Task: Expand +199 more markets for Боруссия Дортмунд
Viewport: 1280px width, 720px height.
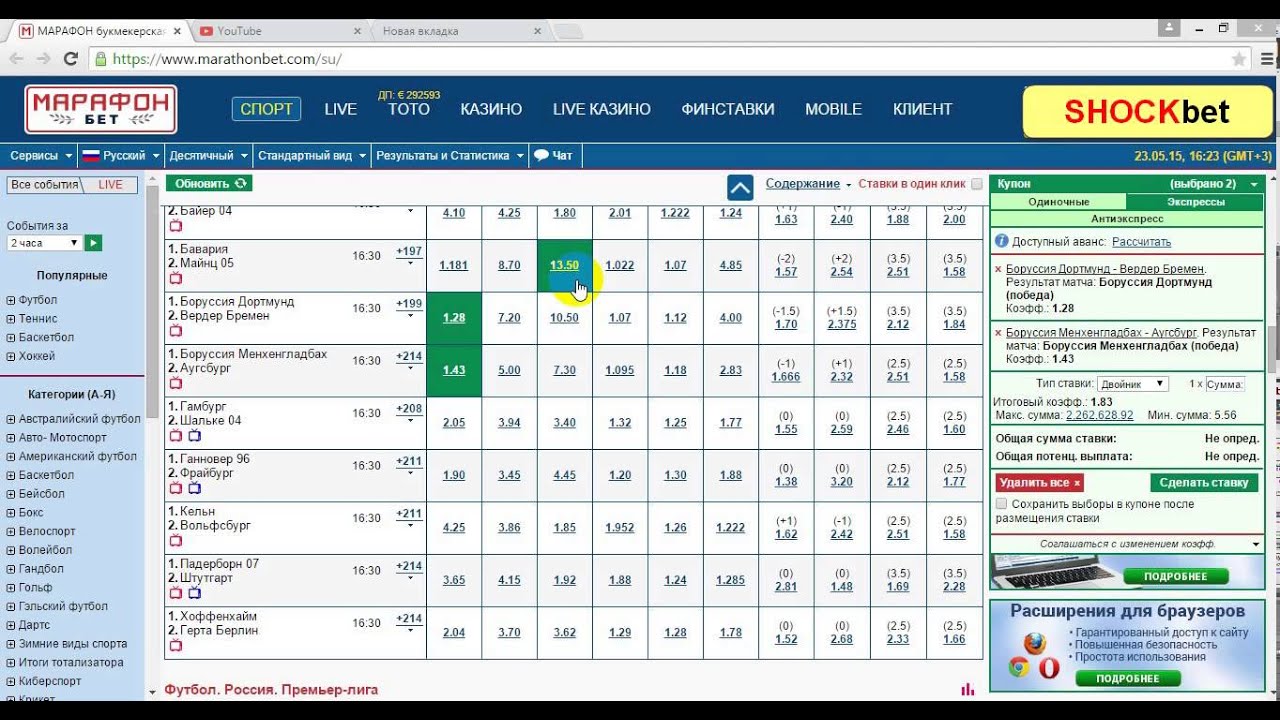Action: click(x=409, y=308)
